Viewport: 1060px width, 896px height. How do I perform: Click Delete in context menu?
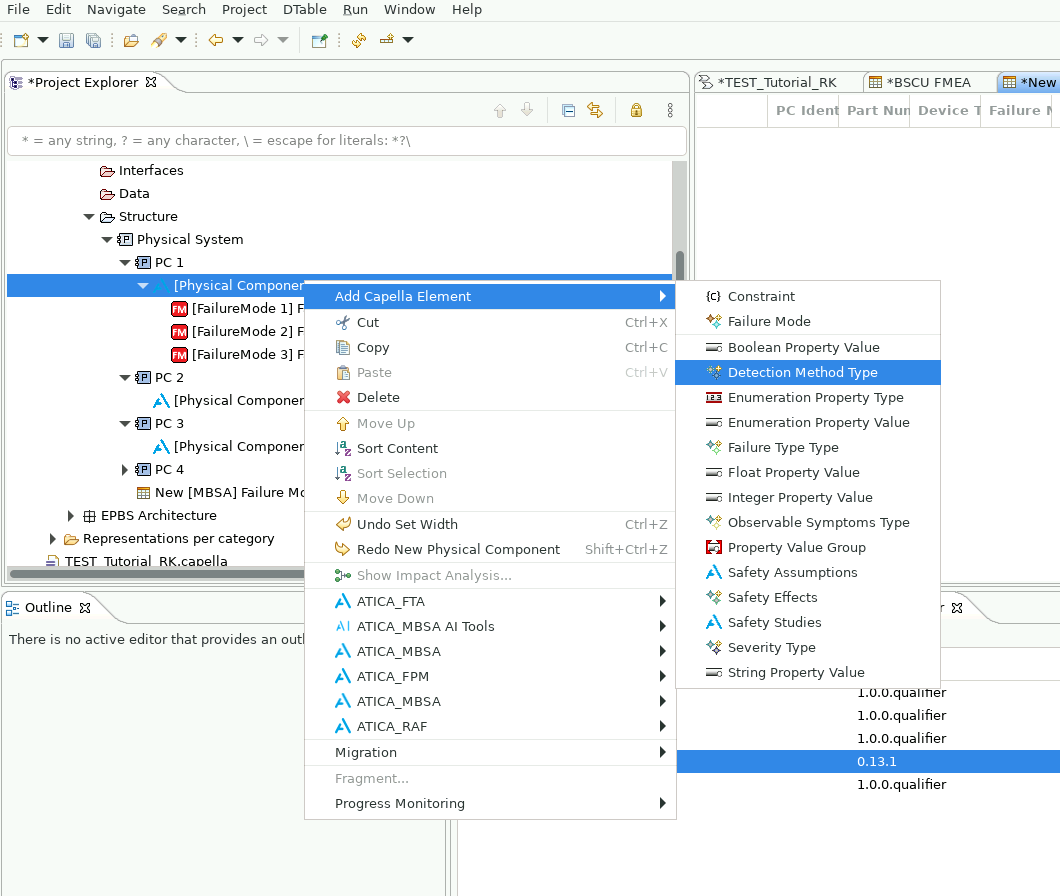point(490,398)
